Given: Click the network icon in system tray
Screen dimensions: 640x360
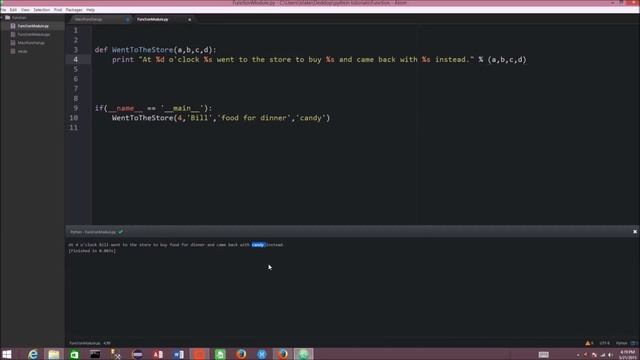Looking at the screenshot, I should tap(602, 355).
